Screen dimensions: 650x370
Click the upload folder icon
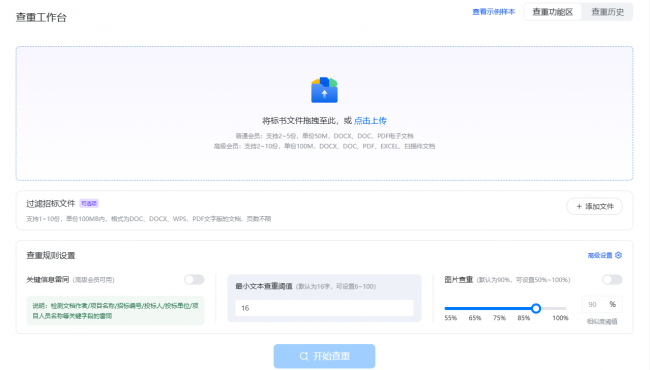324,90
